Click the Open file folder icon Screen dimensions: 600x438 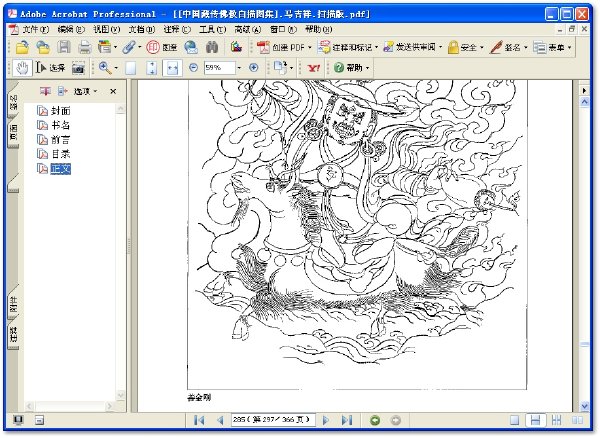coord(22,47)
